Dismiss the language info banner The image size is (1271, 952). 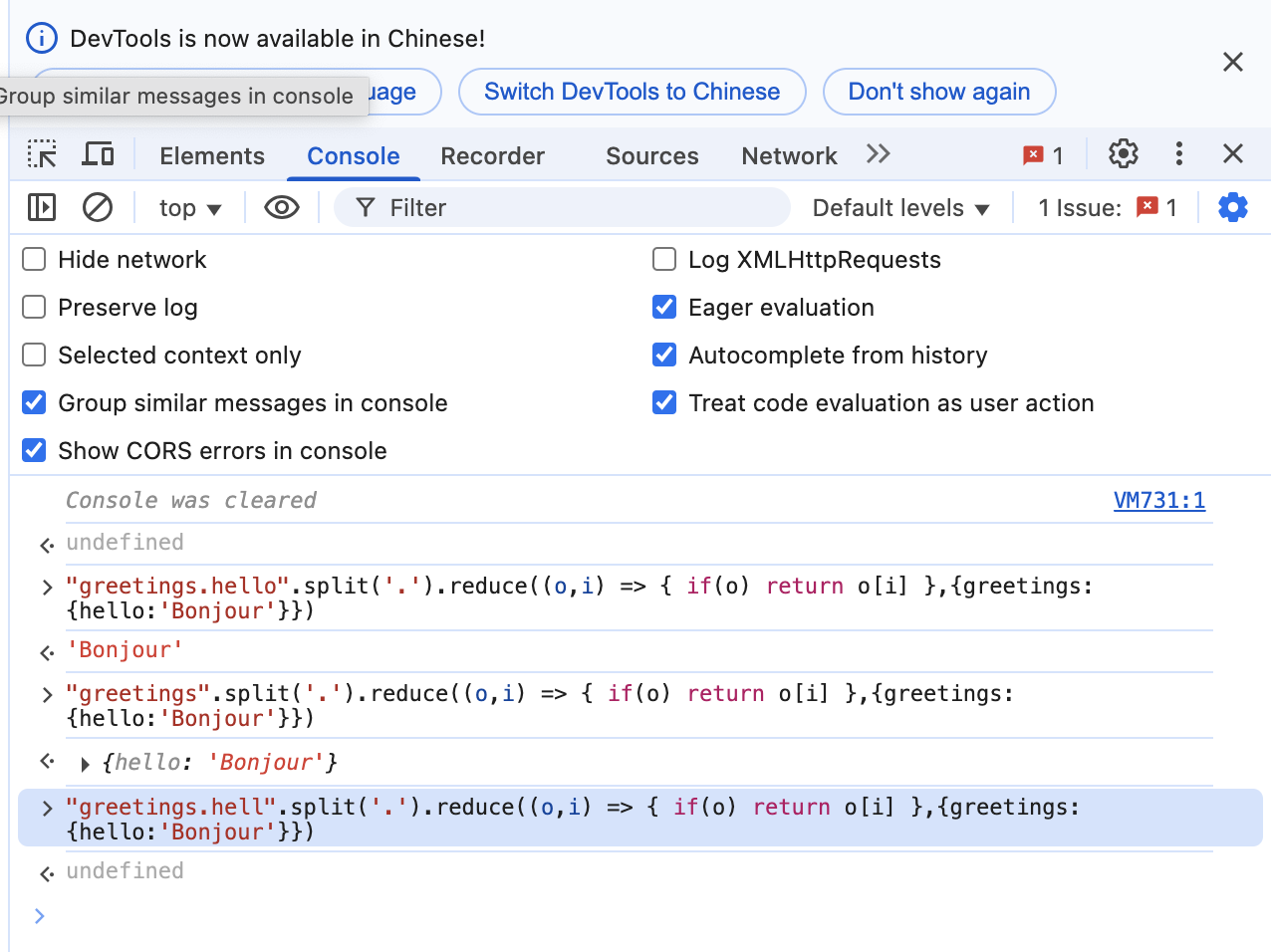coord(1233,62)
